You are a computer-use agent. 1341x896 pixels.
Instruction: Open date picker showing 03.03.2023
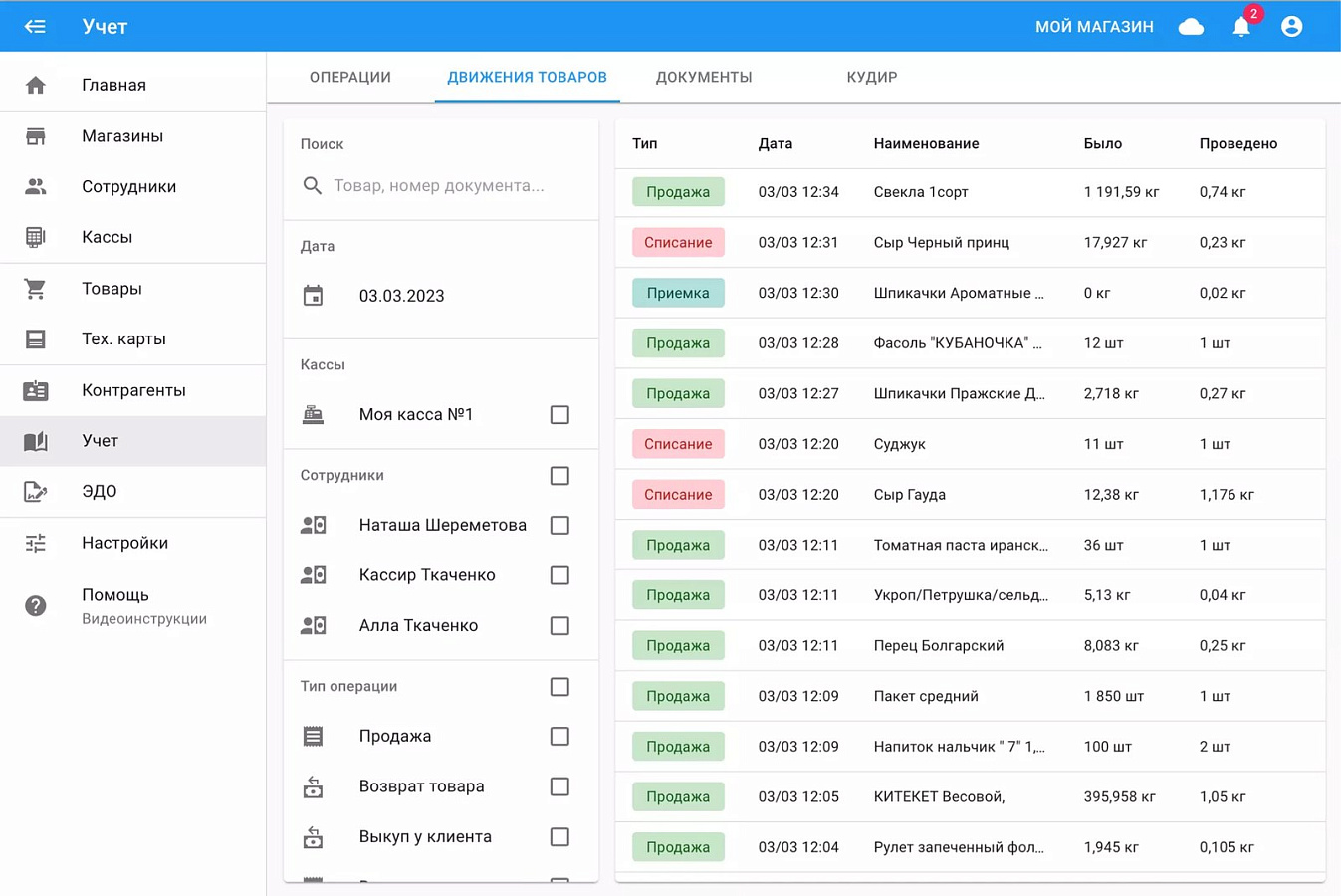[x=402, y=296]
